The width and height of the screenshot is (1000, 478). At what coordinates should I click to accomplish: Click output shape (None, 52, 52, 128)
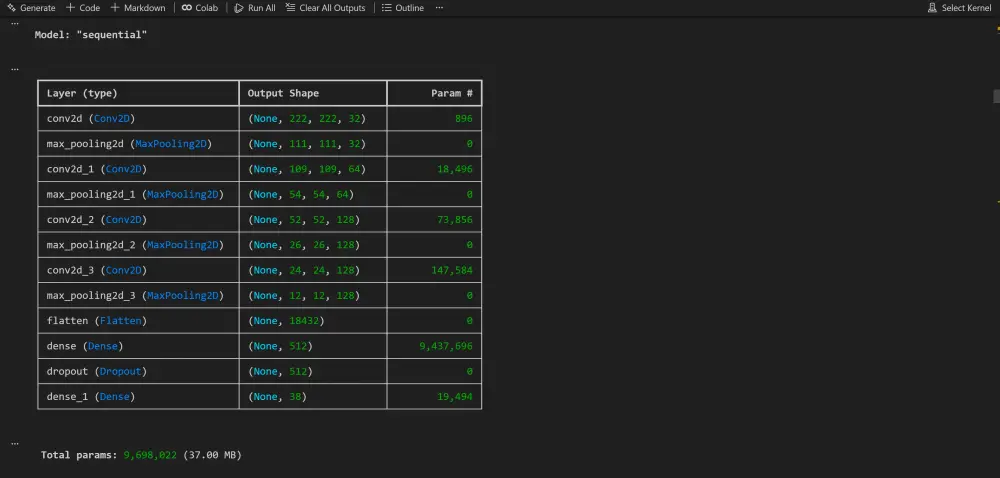tap(304, 220)
